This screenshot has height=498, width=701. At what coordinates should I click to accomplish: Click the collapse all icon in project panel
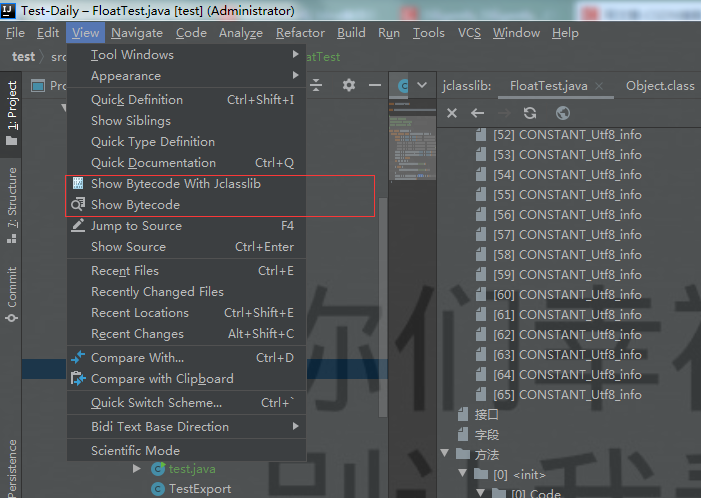click(316, 85)
